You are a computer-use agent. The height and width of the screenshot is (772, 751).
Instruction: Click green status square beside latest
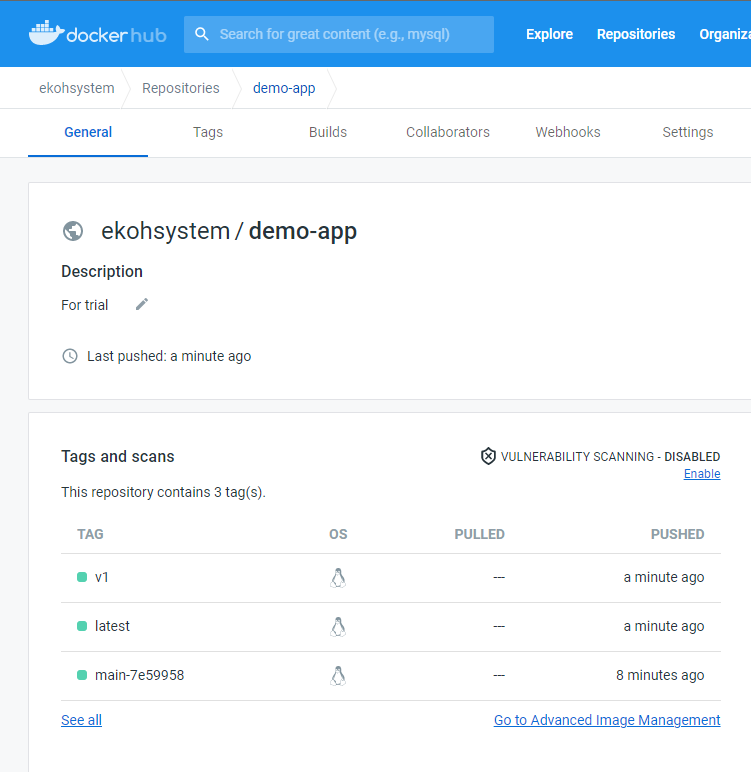pos(82,626)
